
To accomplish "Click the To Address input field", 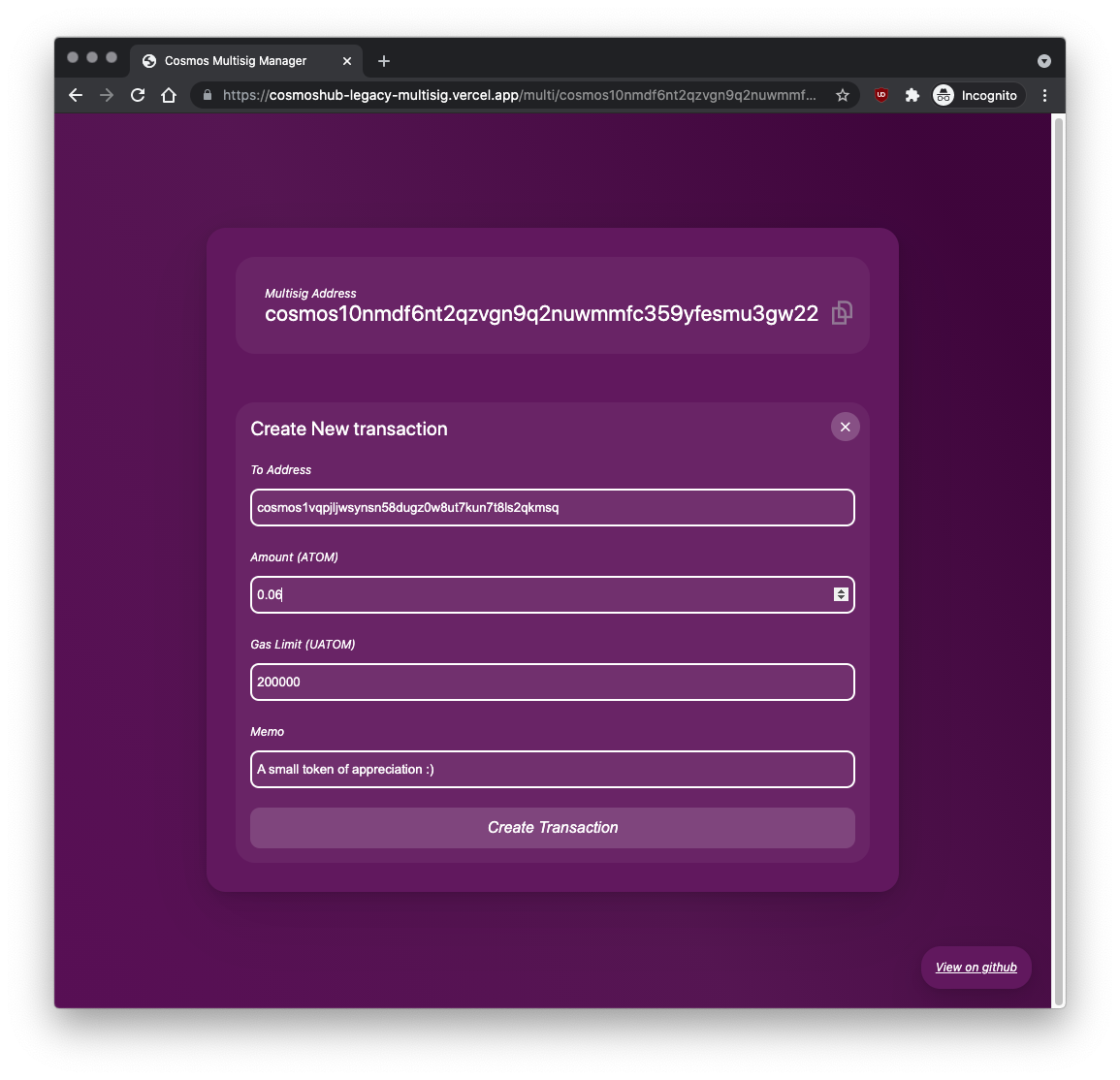I will tap(552, 508).
